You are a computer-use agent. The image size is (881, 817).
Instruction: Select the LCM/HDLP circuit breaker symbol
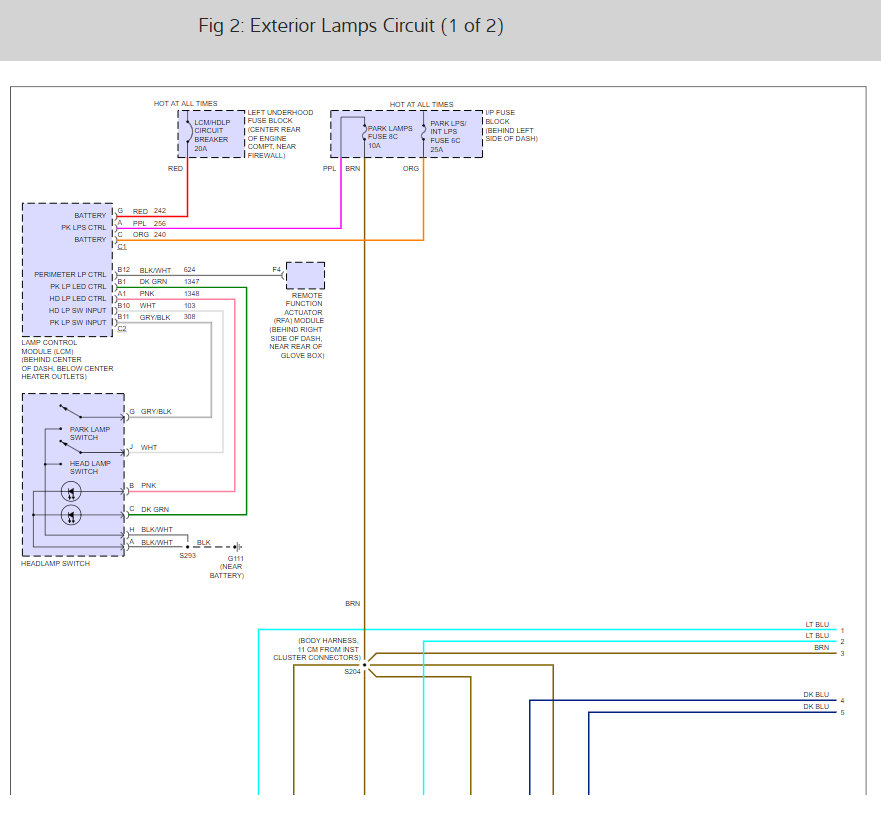tap(188, 132)
